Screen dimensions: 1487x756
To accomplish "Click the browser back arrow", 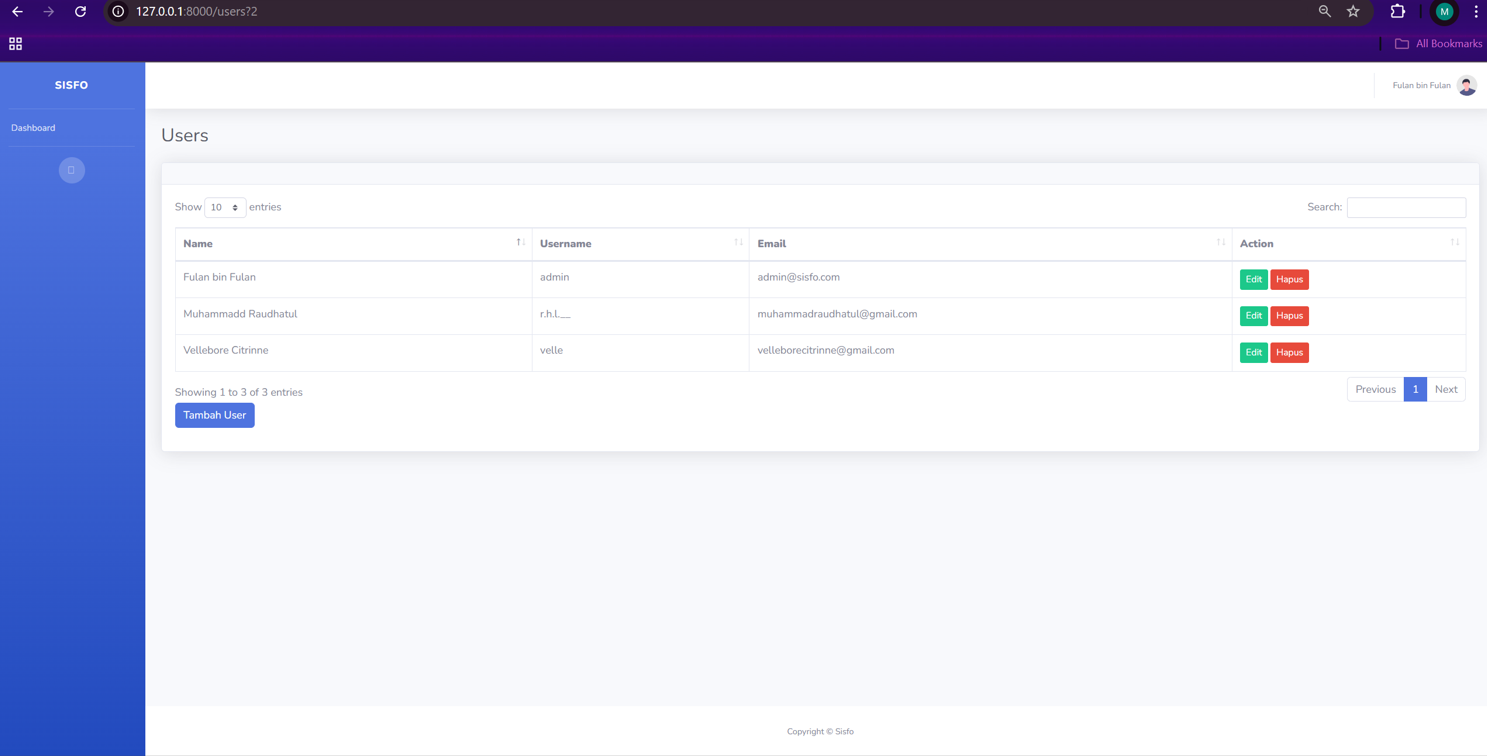I will tap(17, 12).
